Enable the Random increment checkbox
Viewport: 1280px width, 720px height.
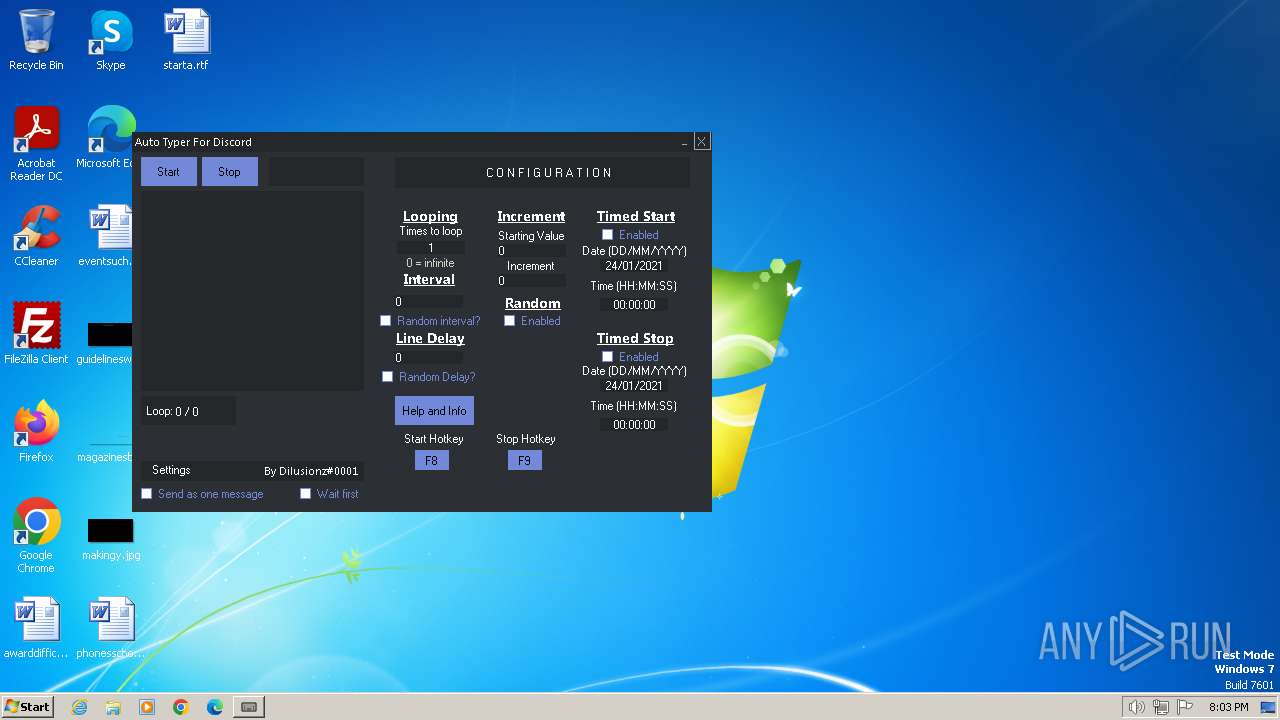coord(509,321)
